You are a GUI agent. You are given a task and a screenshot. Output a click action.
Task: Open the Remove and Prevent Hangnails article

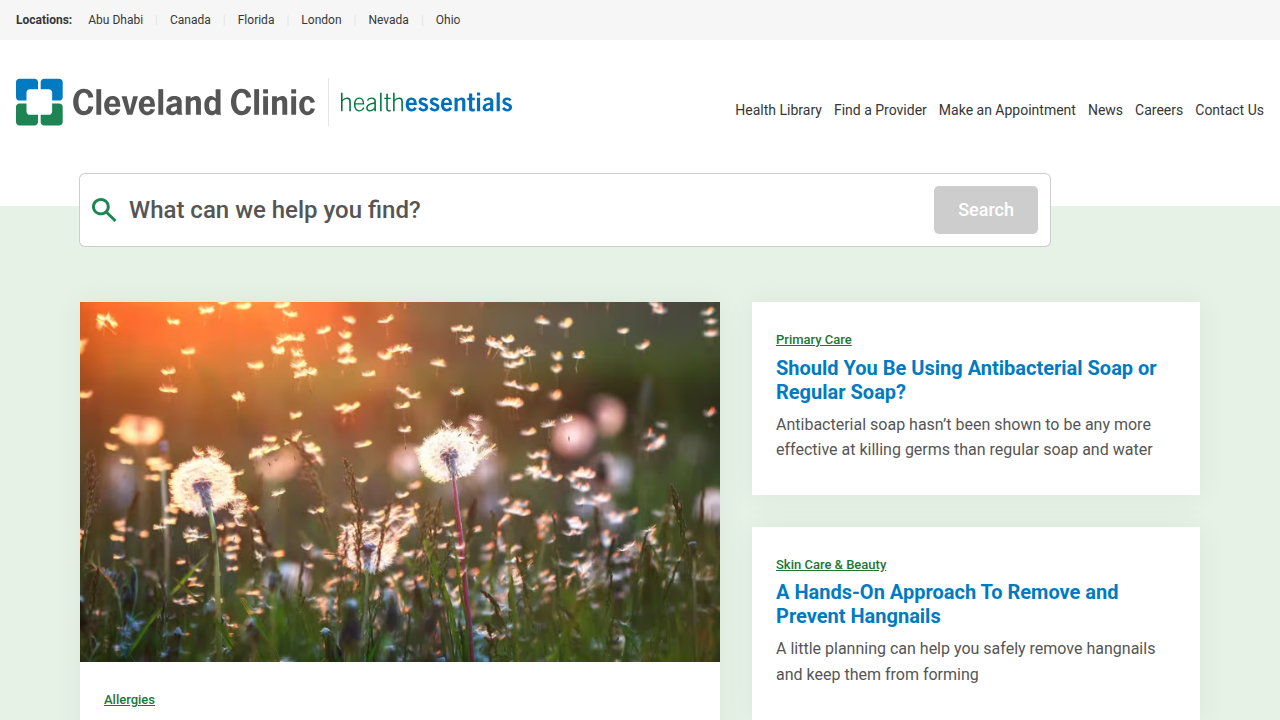pos(947,604)
